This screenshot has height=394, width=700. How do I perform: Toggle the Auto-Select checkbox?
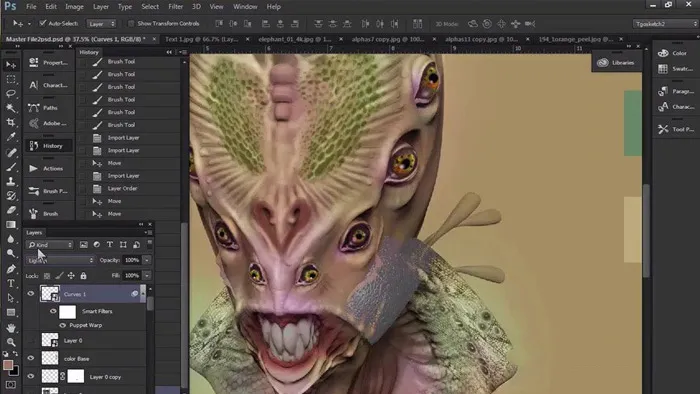(x=43, y=23)
